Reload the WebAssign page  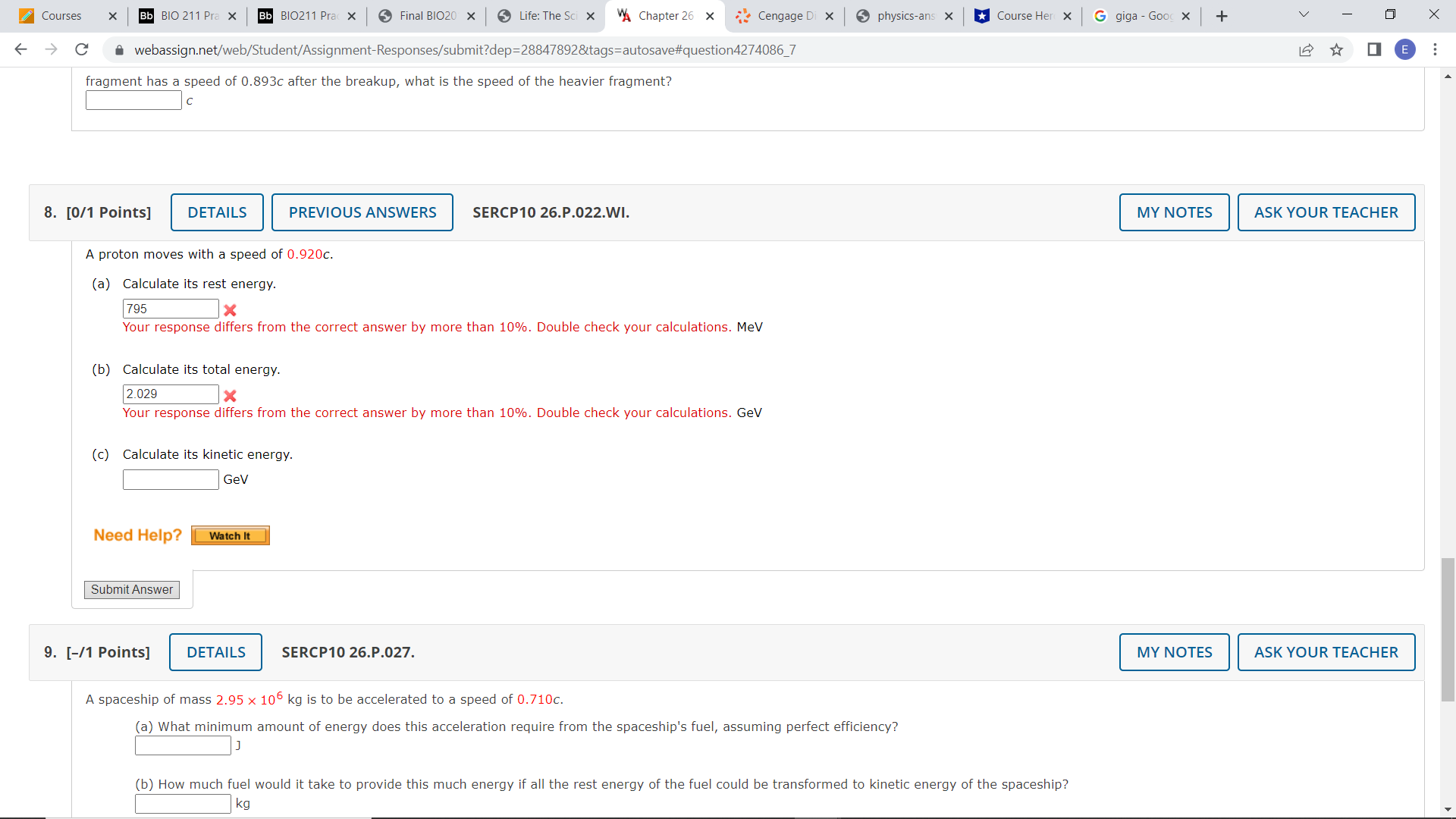82,49
